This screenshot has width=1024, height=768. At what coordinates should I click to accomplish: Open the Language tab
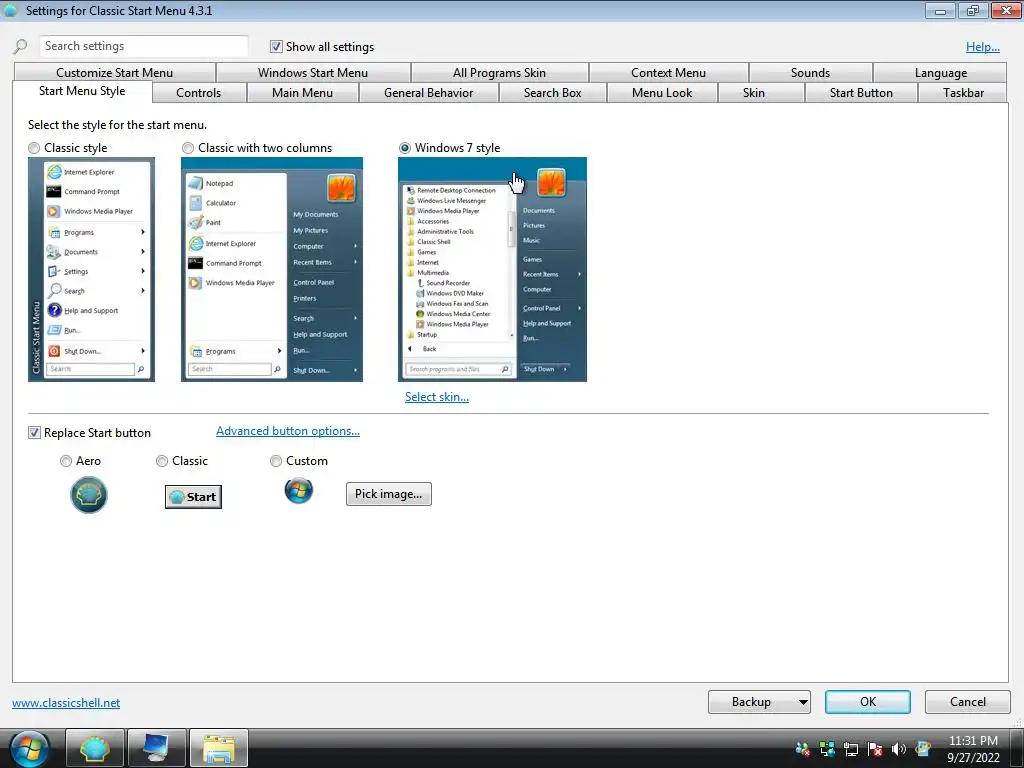pos(940,72)
